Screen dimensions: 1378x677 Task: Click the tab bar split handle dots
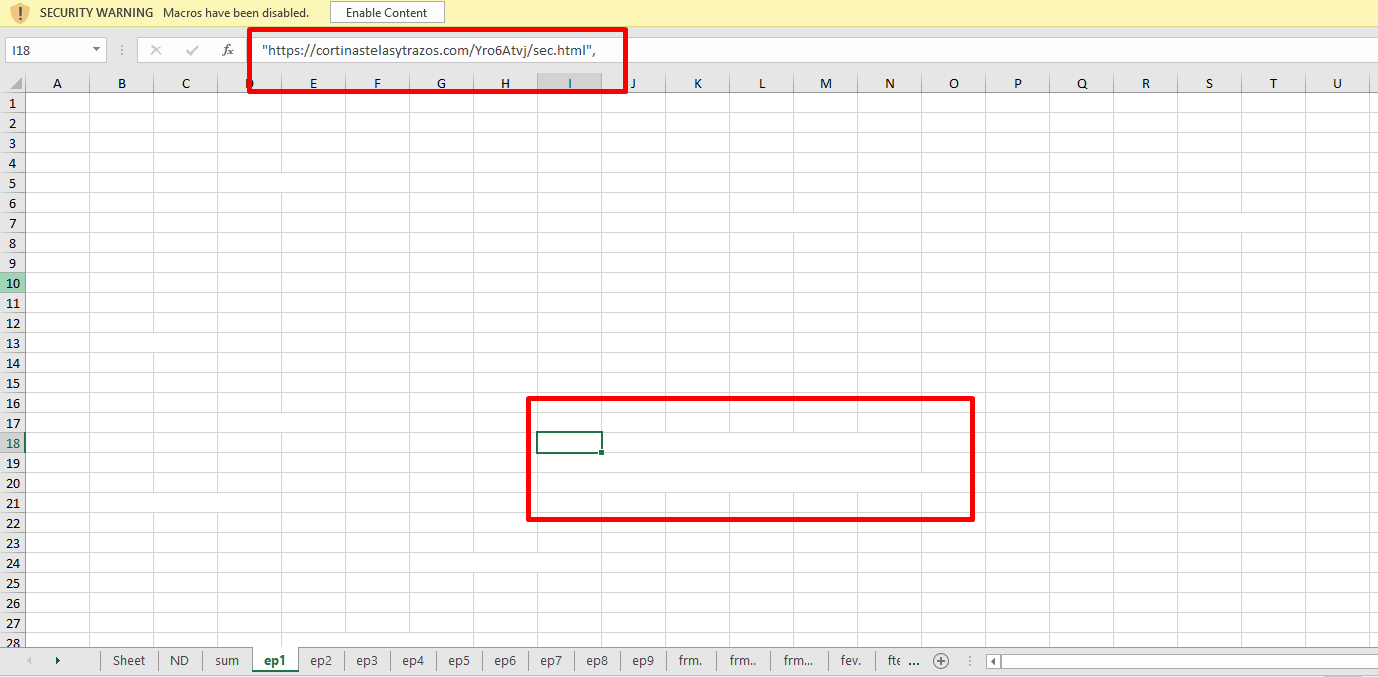coord(969,661)
